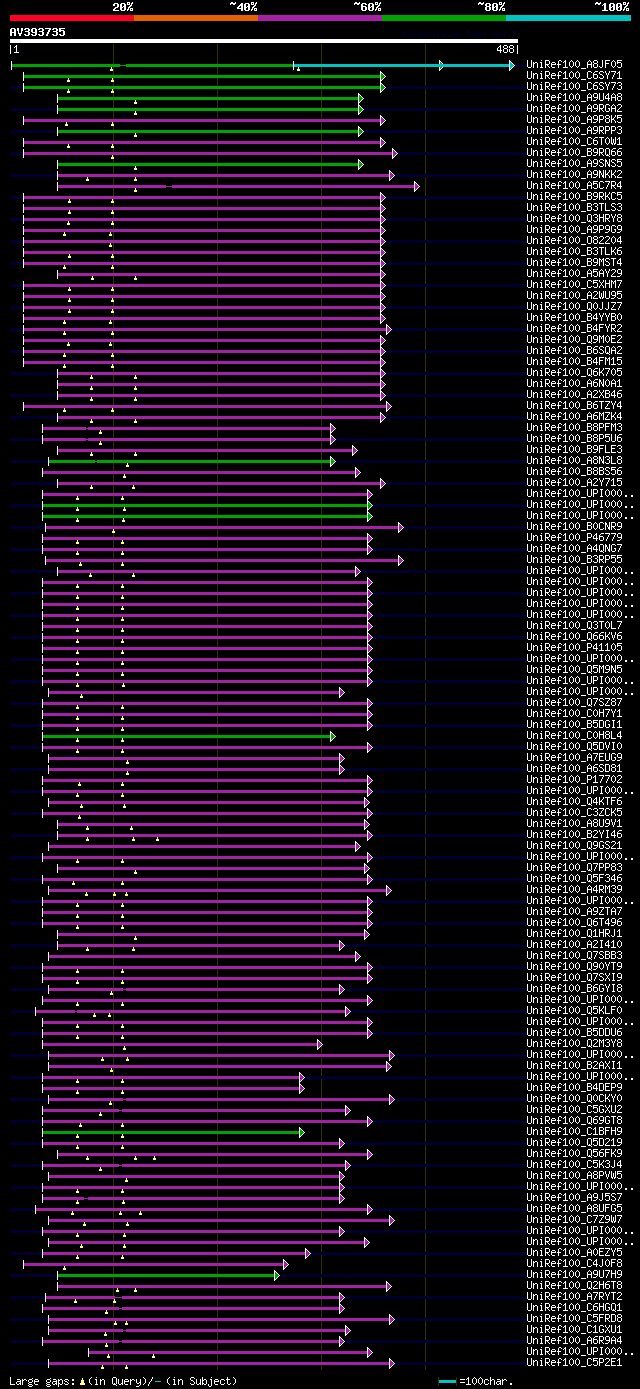Click the cyan alignment segment of A8JF05
The image size is (640, 1389).
[x=404, y=65]
